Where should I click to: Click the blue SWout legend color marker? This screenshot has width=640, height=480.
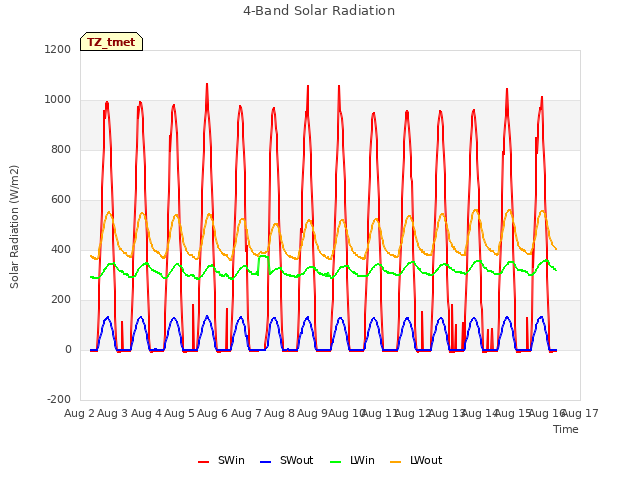pos(265,462)
